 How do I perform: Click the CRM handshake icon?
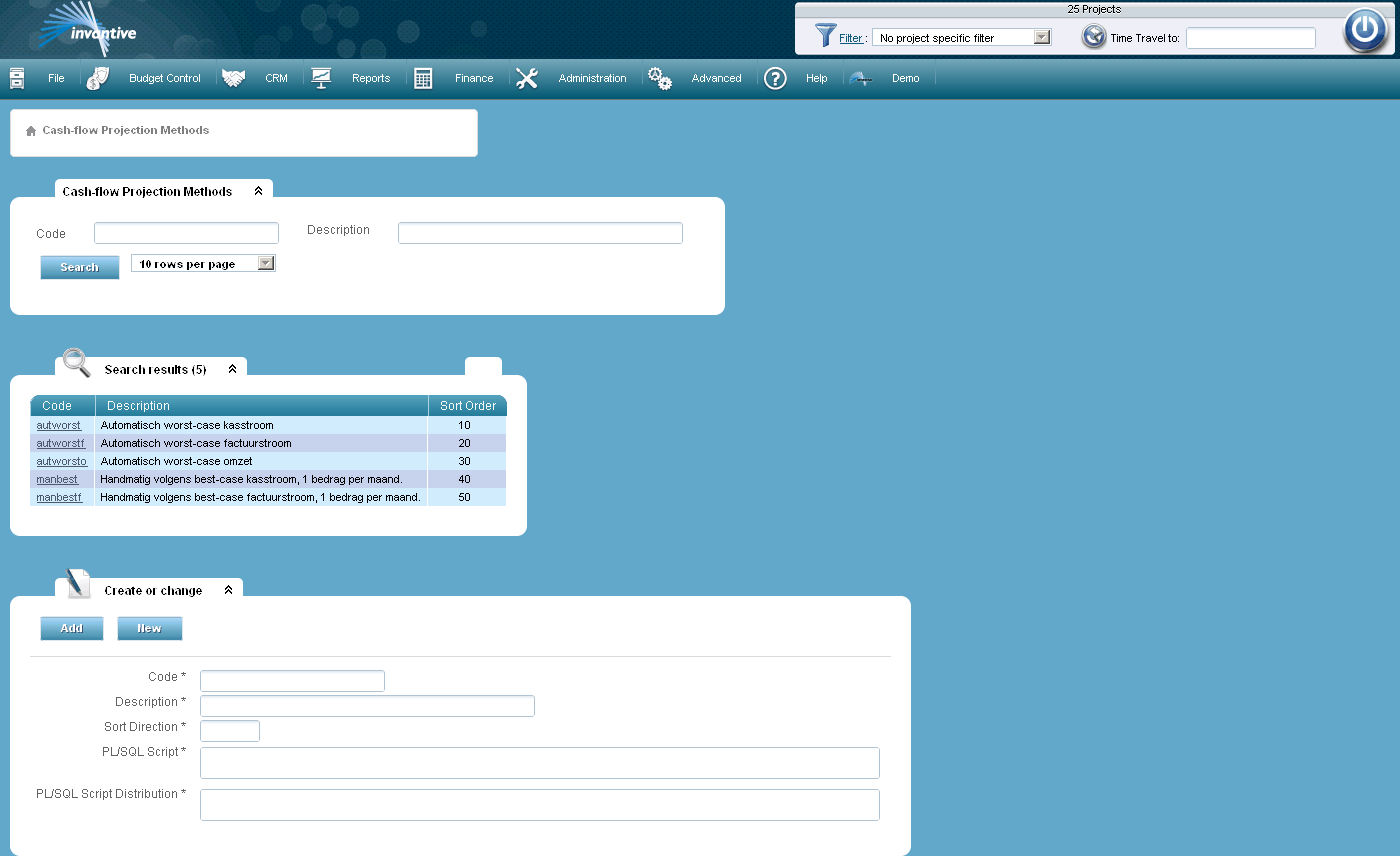234,78
